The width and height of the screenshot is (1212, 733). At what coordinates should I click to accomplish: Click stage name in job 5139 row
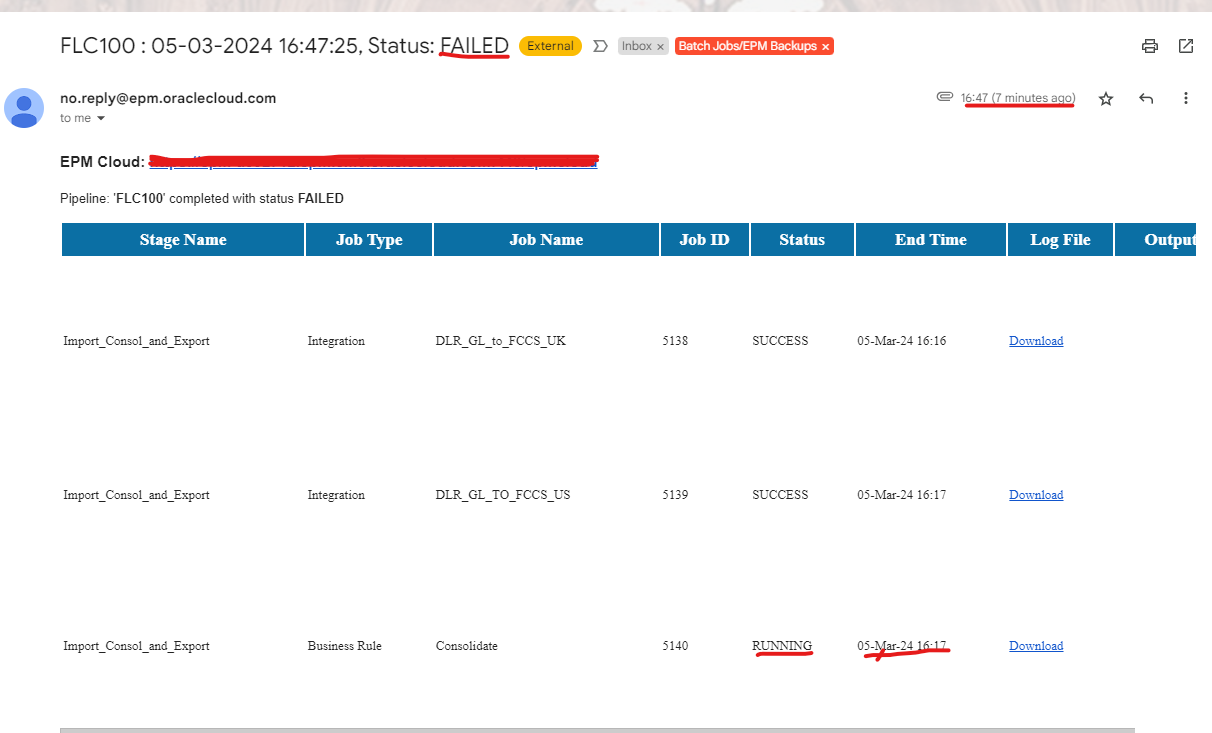point(136,495)
